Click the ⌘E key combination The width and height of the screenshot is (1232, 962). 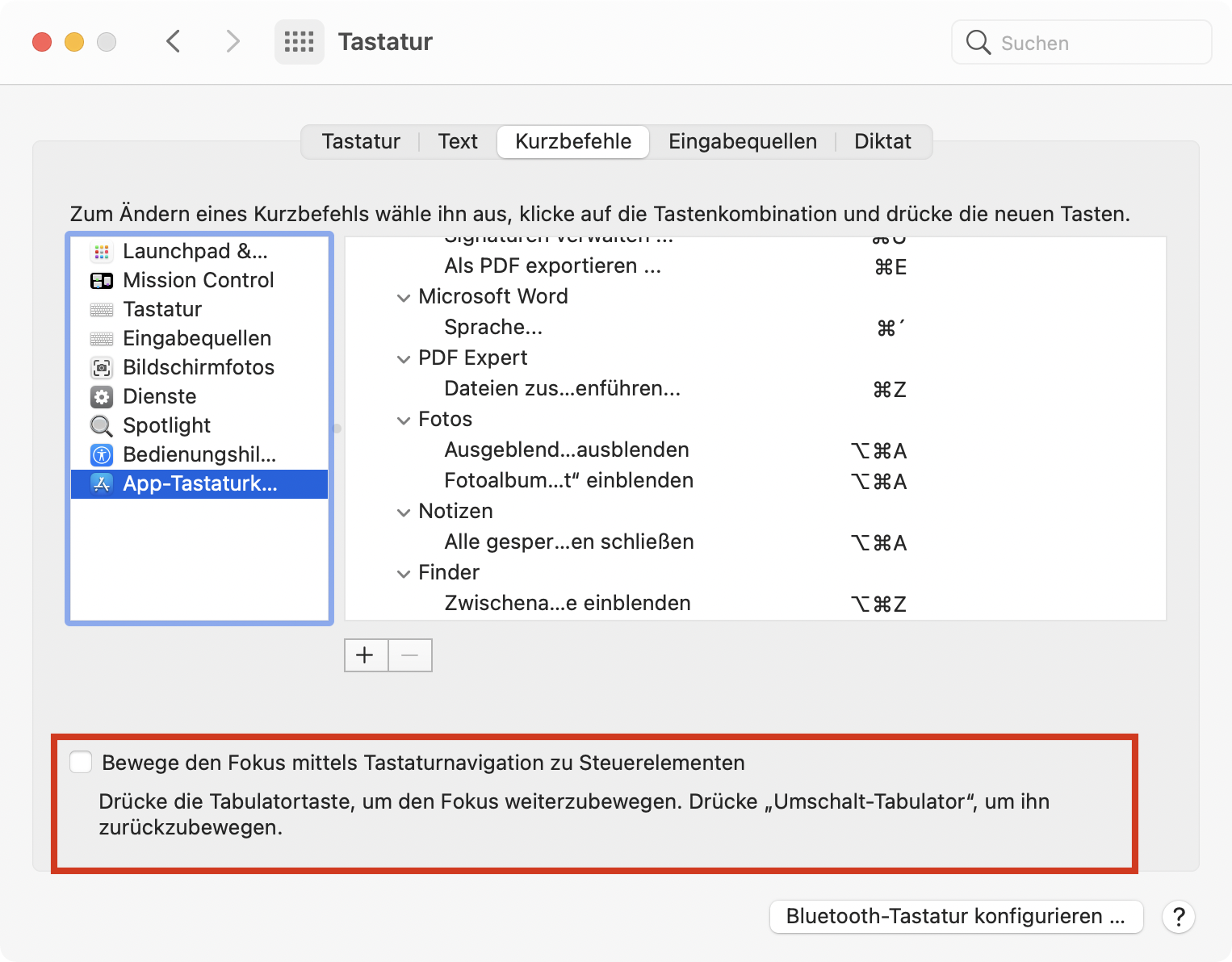coord(890,267)
